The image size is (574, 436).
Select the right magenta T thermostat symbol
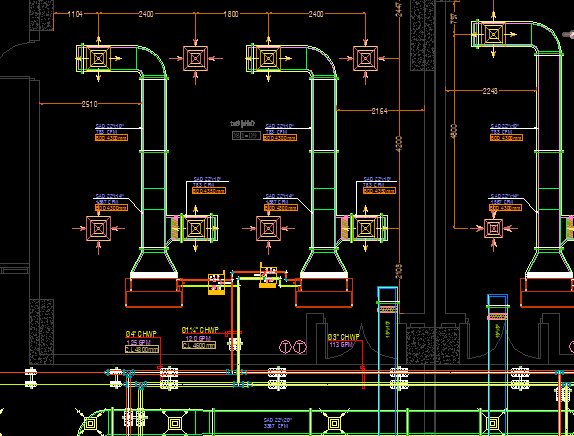pyautogui.click(x=300, y=347)
